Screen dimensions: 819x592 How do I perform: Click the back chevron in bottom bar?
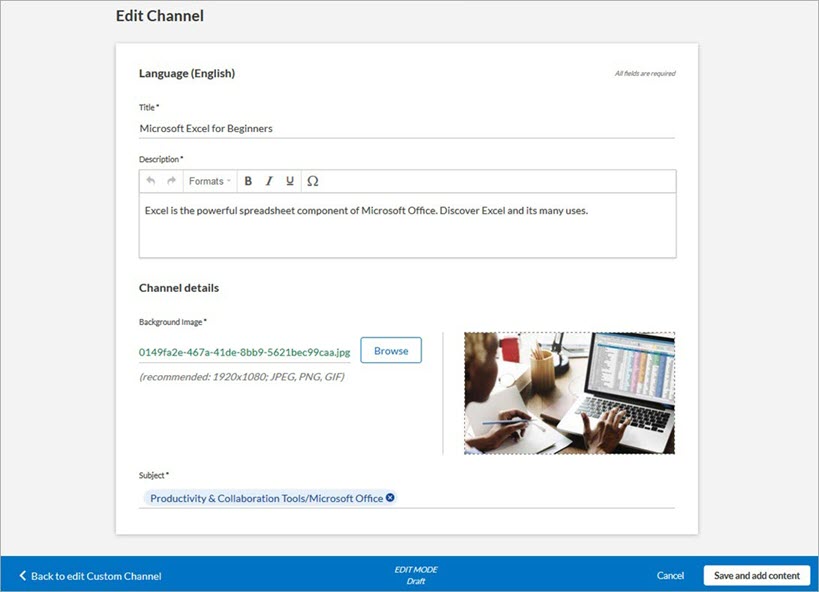23,576
